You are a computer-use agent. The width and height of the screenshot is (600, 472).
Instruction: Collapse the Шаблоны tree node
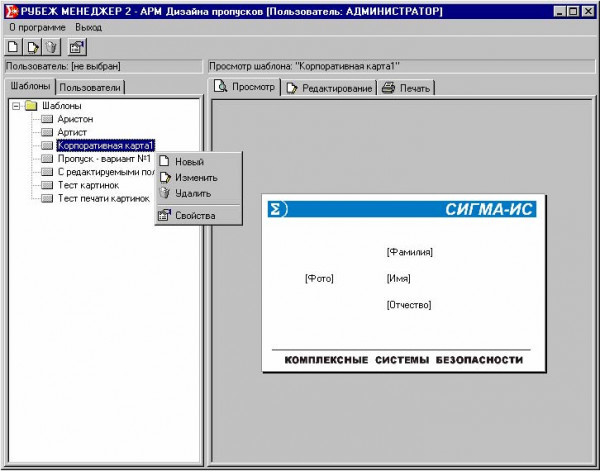click(15, 106)
